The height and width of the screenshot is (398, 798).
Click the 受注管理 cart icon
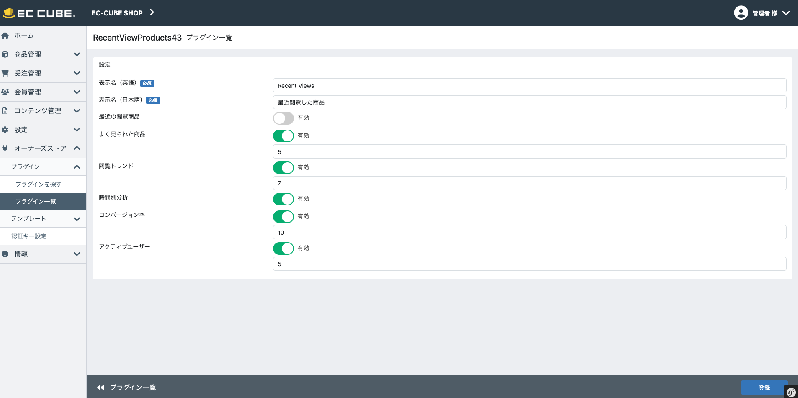(x=5, y=73)
